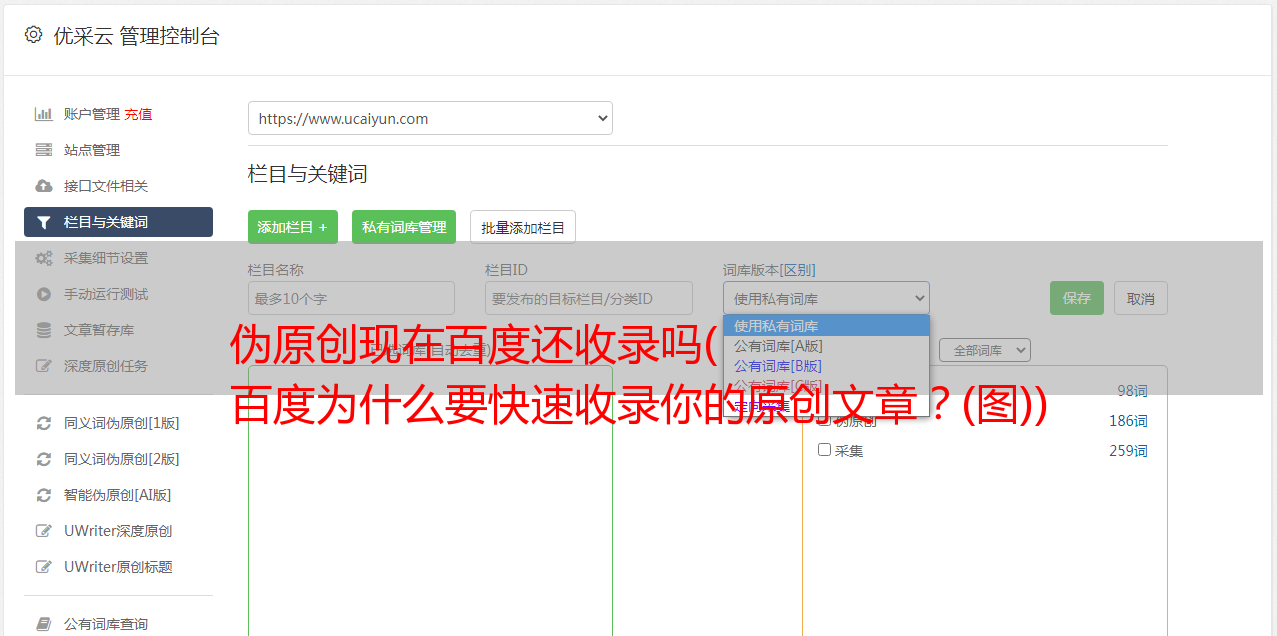Open 智能伪原创[AI版] in the sidebar

pyautogui.click(x=118, y=495)
